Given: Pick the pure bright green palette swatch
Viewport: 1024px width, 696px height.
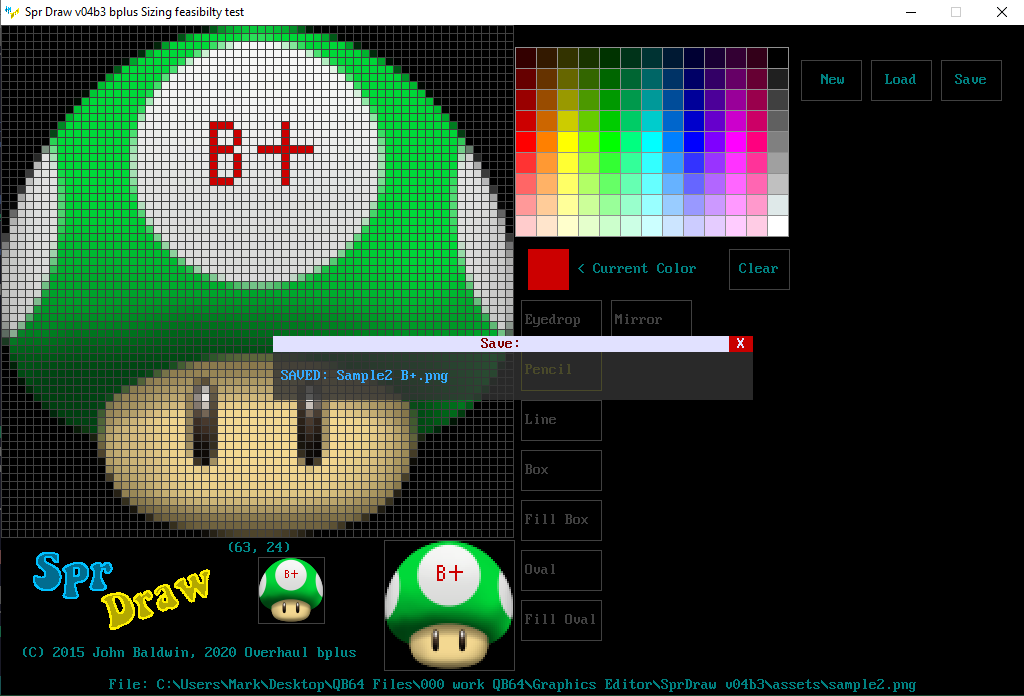Looking at the screenshot, I should pos(610,142).
